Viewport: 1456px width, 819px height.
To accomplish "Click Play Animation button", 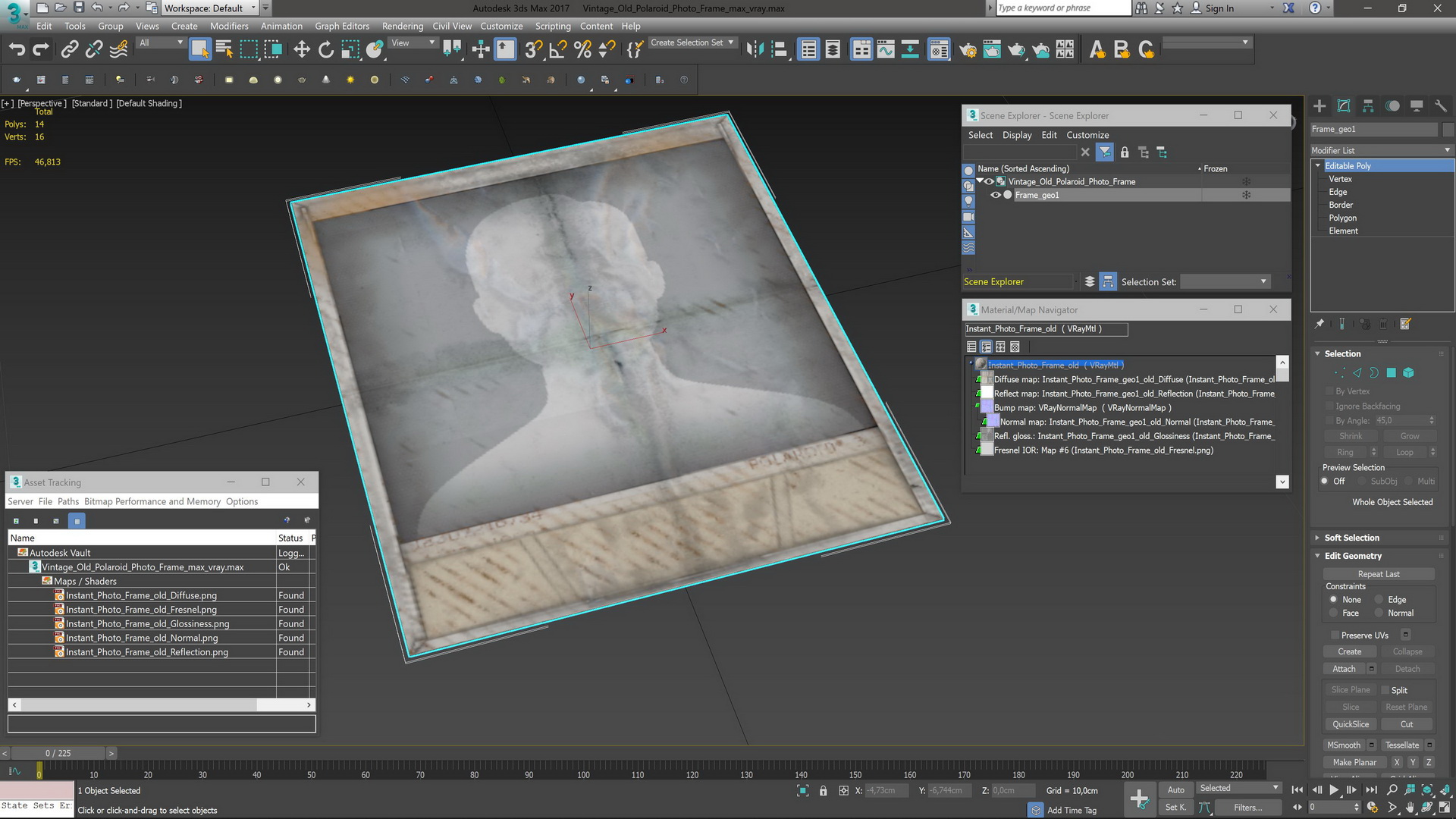I will point(1334,790).
